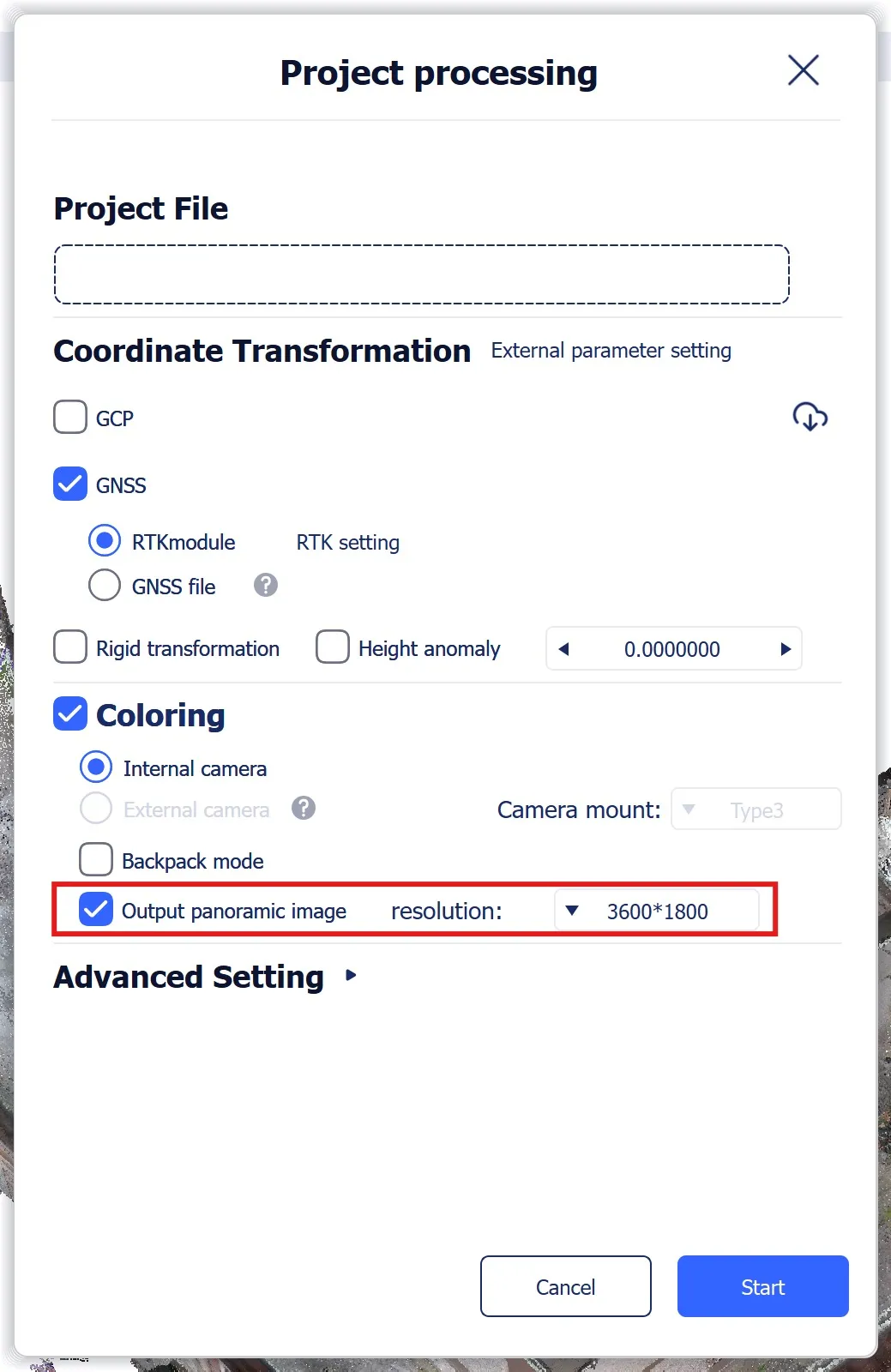Tick the Height anomaly checkbox

click(x=333, y=647)
